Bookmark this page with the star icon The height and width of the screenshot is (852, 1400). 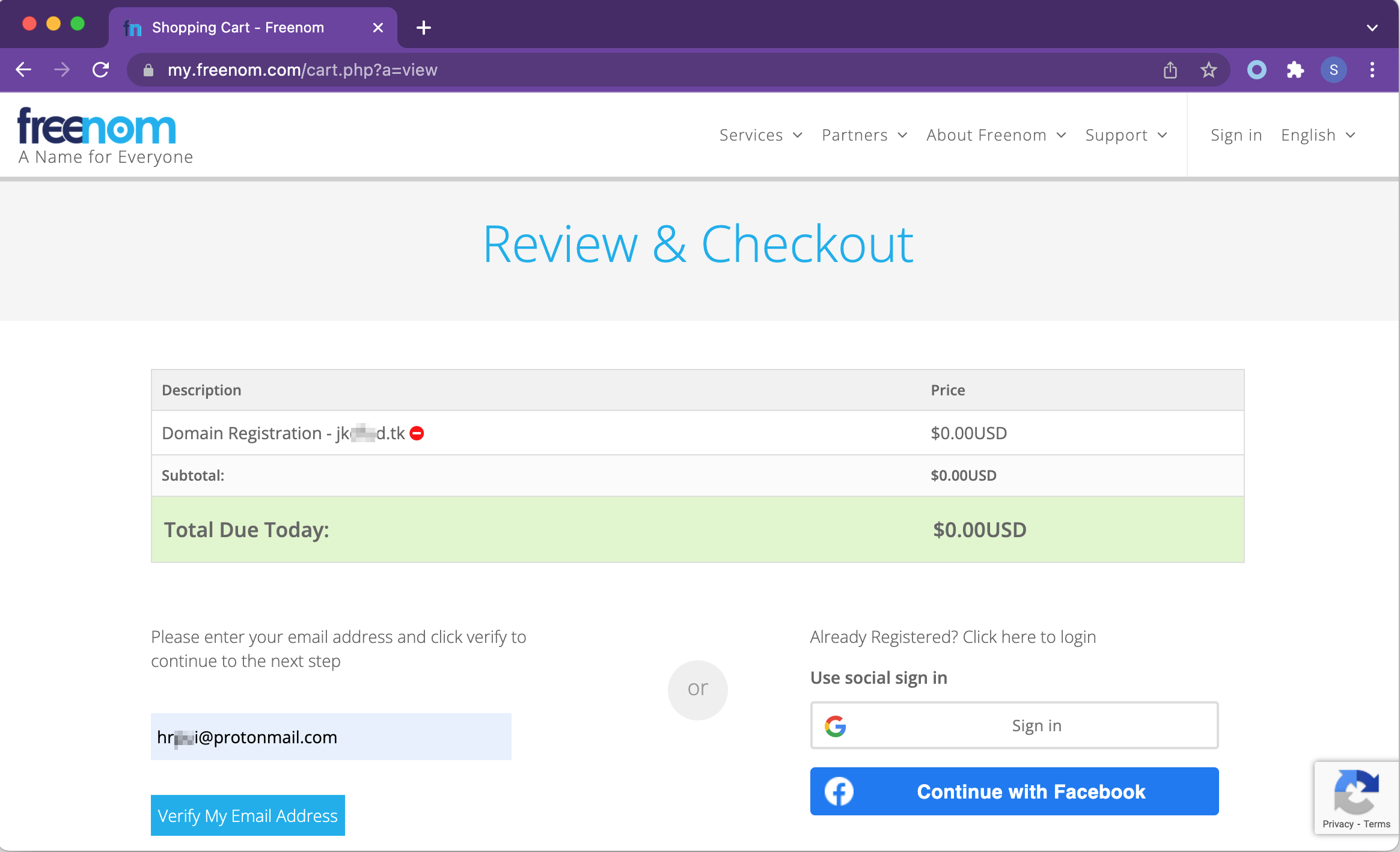click(1209, 70)
